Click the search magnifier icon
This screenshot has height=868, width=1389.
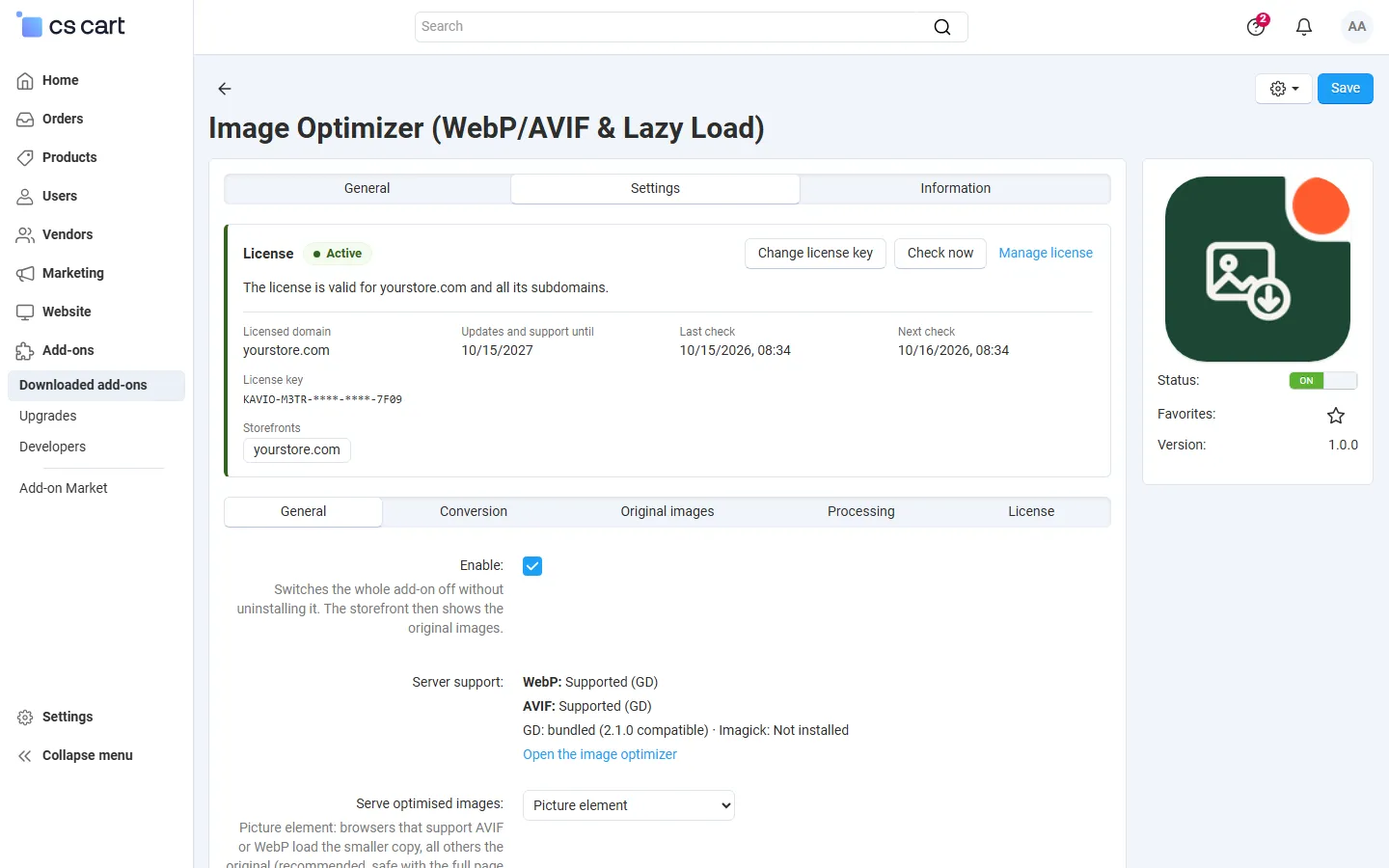coord(942,27)
